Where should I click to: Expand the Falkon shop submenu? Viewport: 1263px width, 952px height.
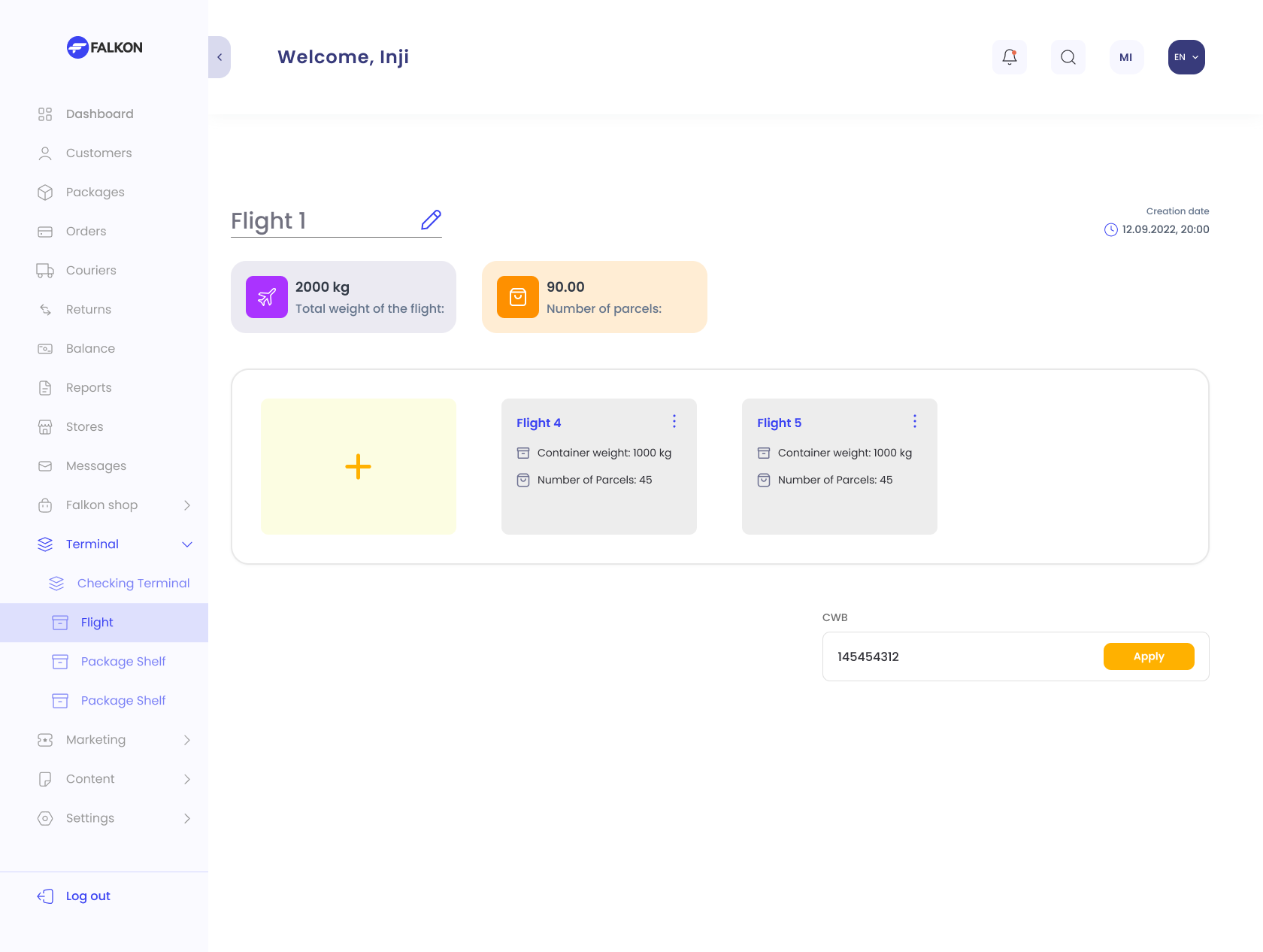(x=187, y=505)
